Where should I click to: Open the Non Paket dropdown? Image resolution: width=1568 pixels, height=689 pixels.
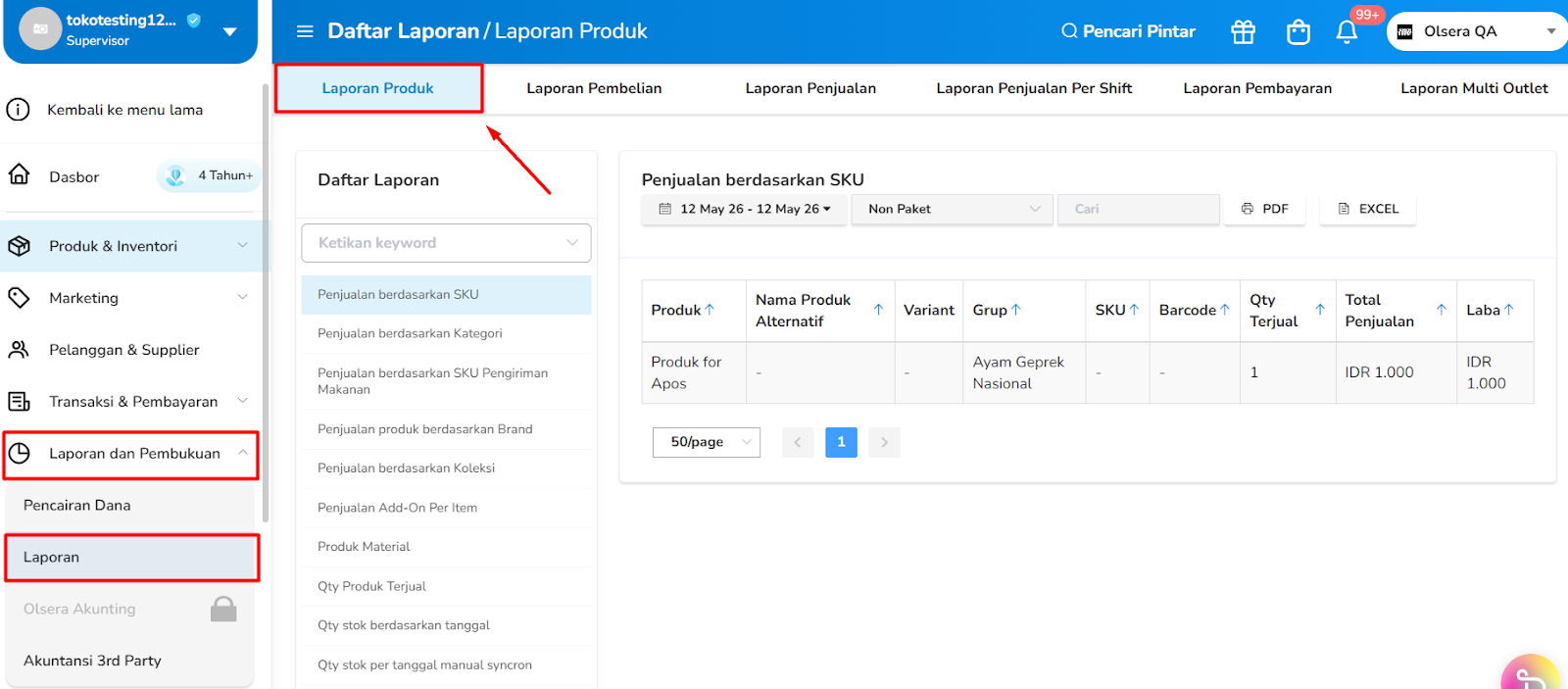953,209
